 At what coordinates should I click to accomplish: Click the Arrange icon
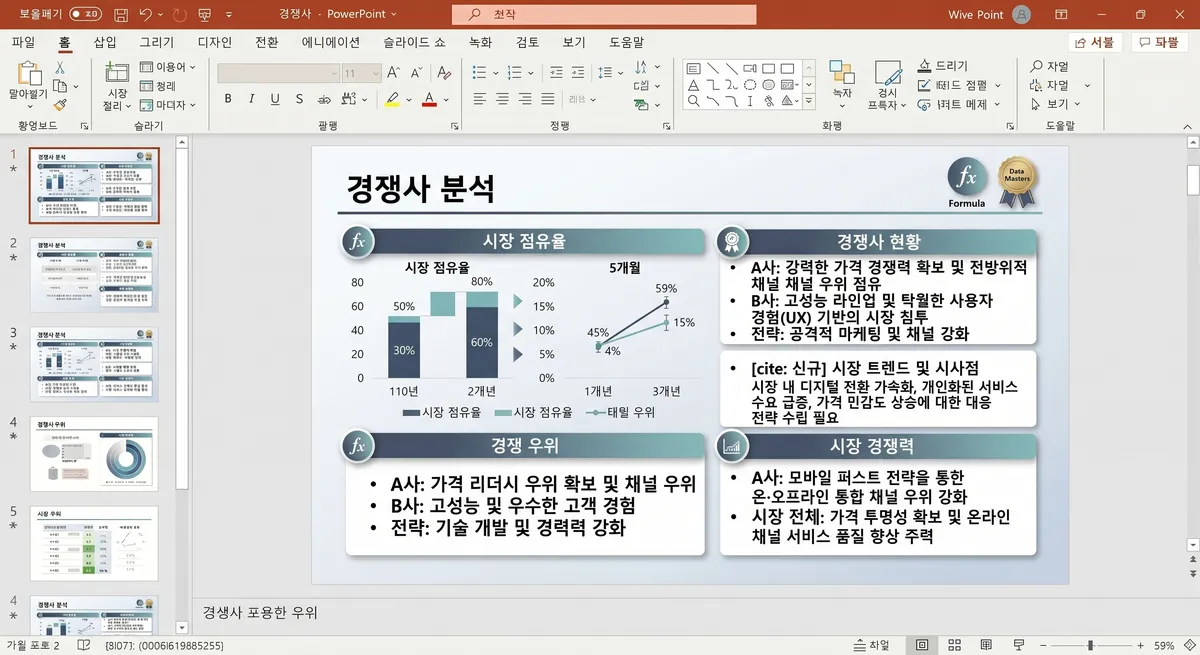pyautogui.click(x=842, y=73)
